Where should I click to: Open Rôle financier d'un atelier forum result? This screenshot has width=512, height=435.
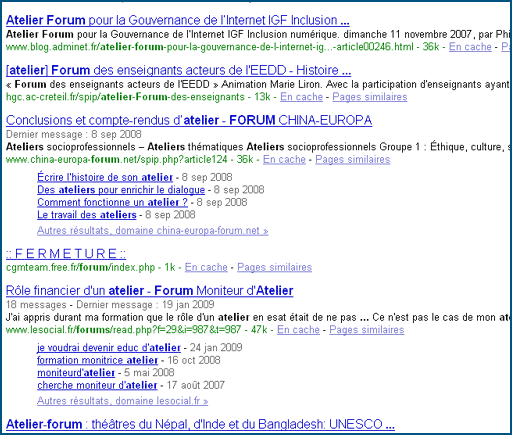[x=150, y=291]
